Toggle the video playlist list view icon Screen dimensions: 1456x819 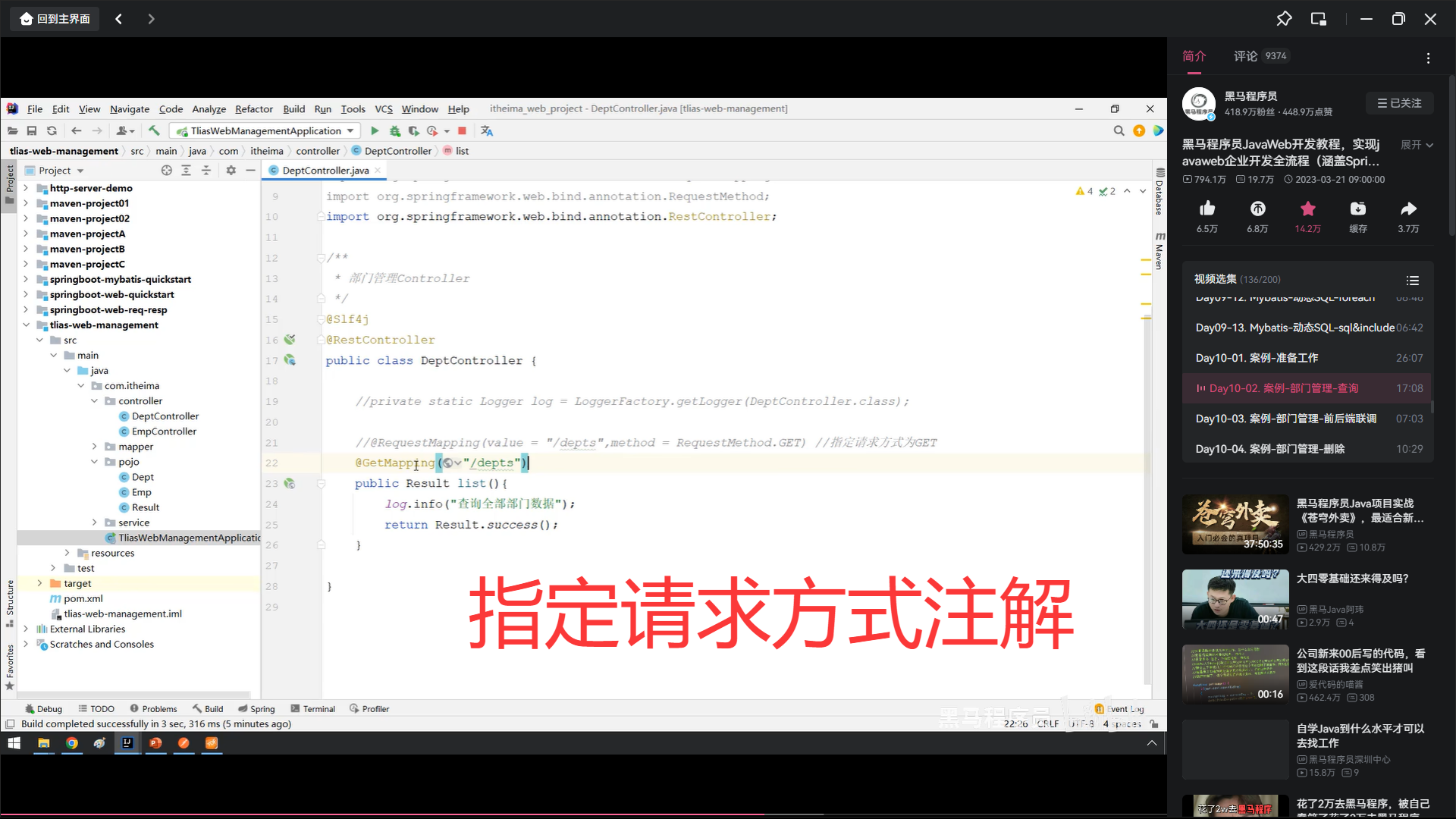1412,280
